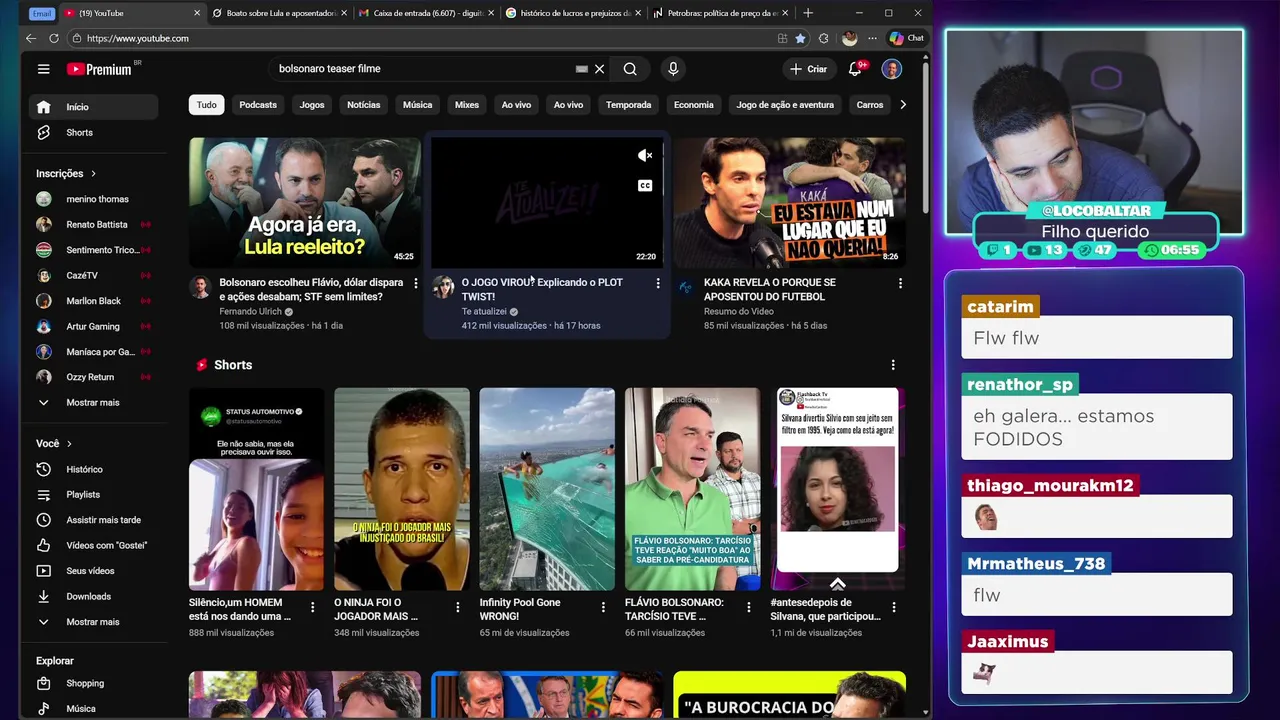Viewport: 1280px width, 720px height.
Task: Select the Economia filter chip
Action: (x=694, y=104)
